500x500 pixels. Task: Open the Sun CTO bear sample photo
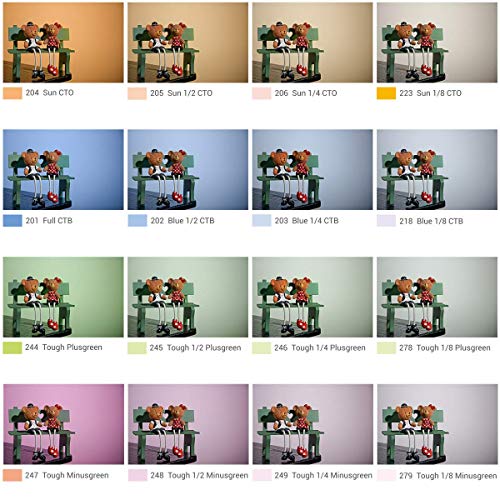coord(63,43)
